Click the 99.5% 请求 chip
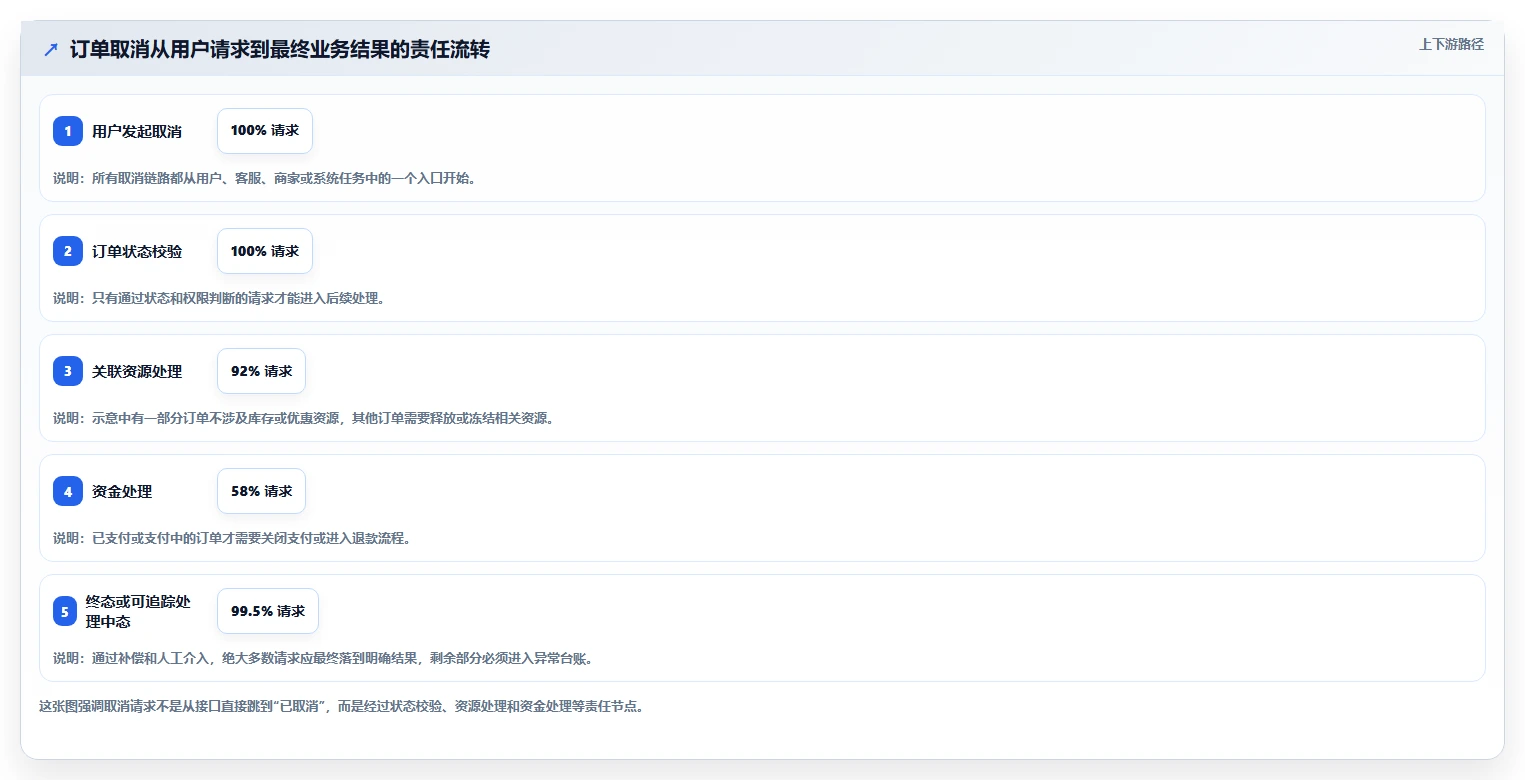This screenshot has width=1525, height=780. click(268, 611)
